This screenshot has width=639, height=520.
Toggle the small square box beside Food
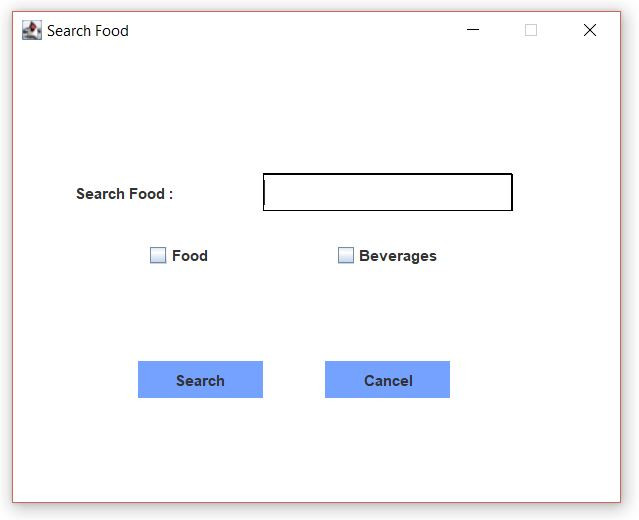click(x=158, y=256)
